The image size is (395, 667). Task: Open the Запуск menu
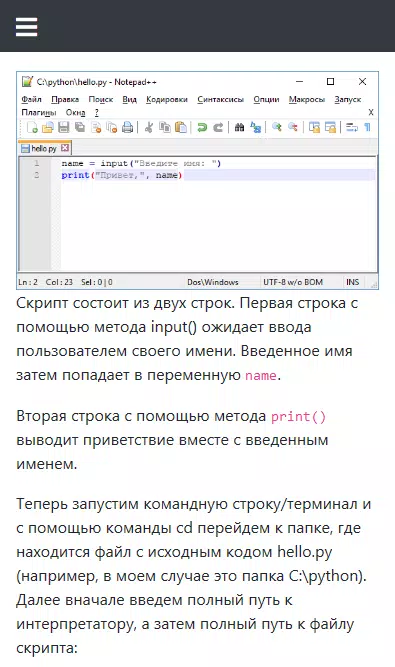347,100
